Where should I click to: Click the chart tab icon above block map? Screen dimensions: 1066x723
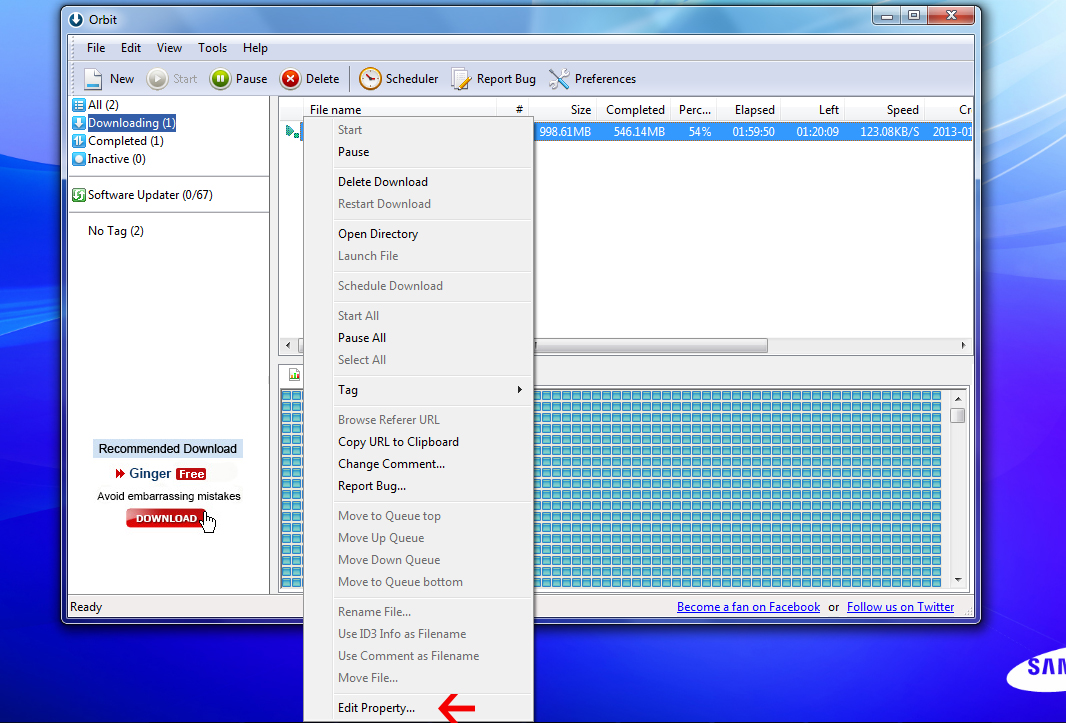tap(294, 375)
